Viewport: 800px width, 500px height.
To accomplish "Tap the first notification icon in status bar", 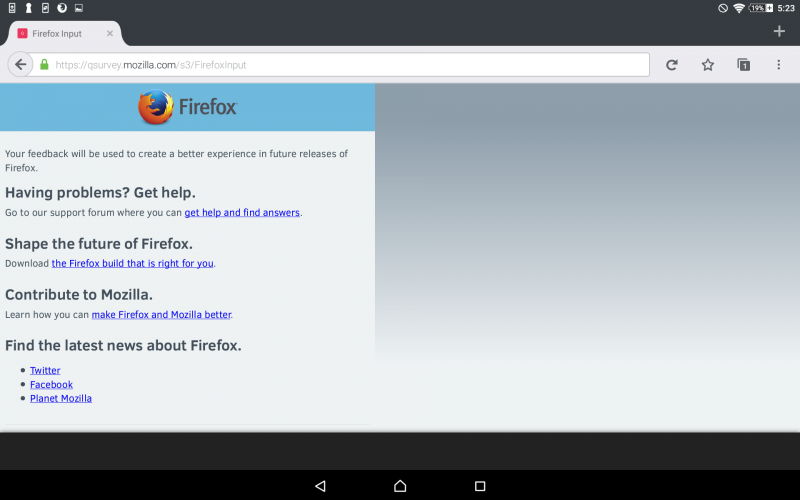I will click(x=12, y=8).
